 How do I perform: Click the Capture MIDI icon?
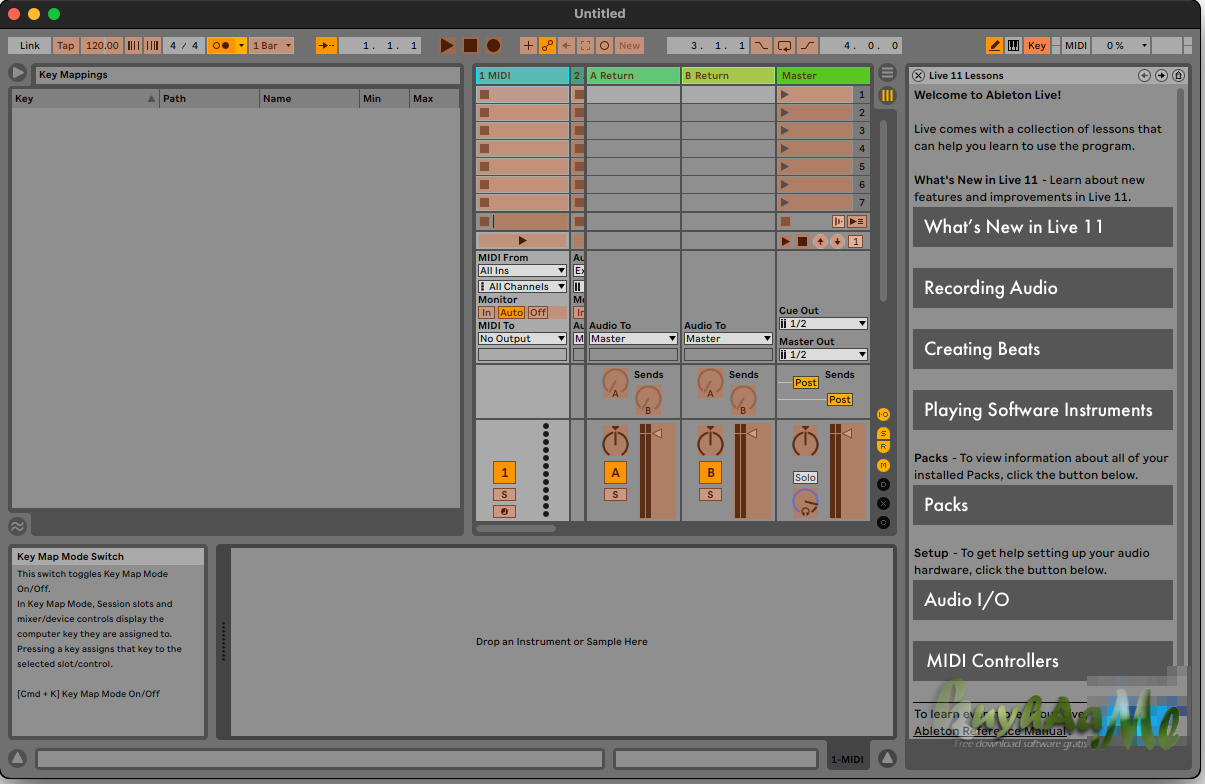pyautogui.click(x=586, y=45)
